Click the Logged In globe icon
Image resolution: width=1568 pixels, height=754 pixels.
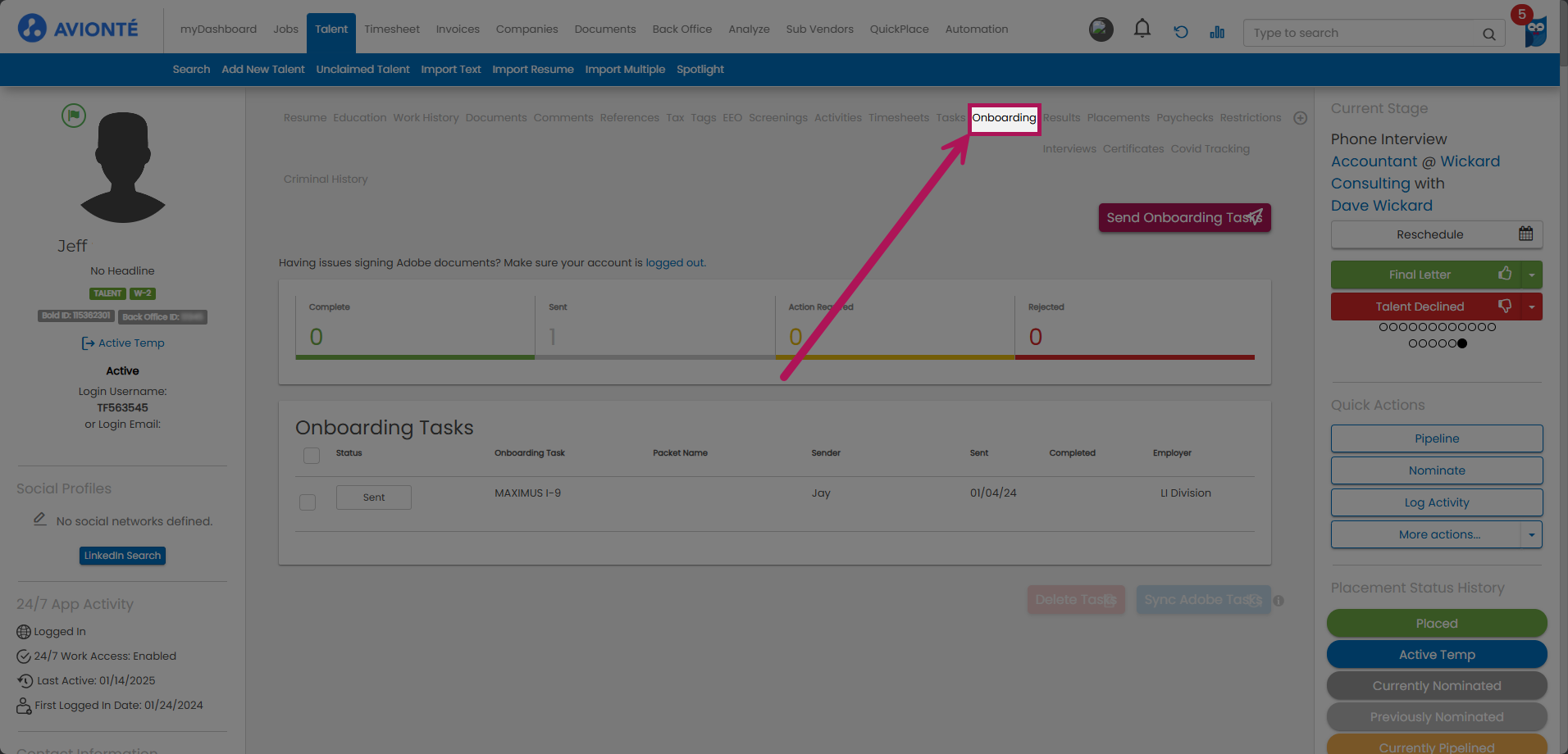(x=24, y=632)
